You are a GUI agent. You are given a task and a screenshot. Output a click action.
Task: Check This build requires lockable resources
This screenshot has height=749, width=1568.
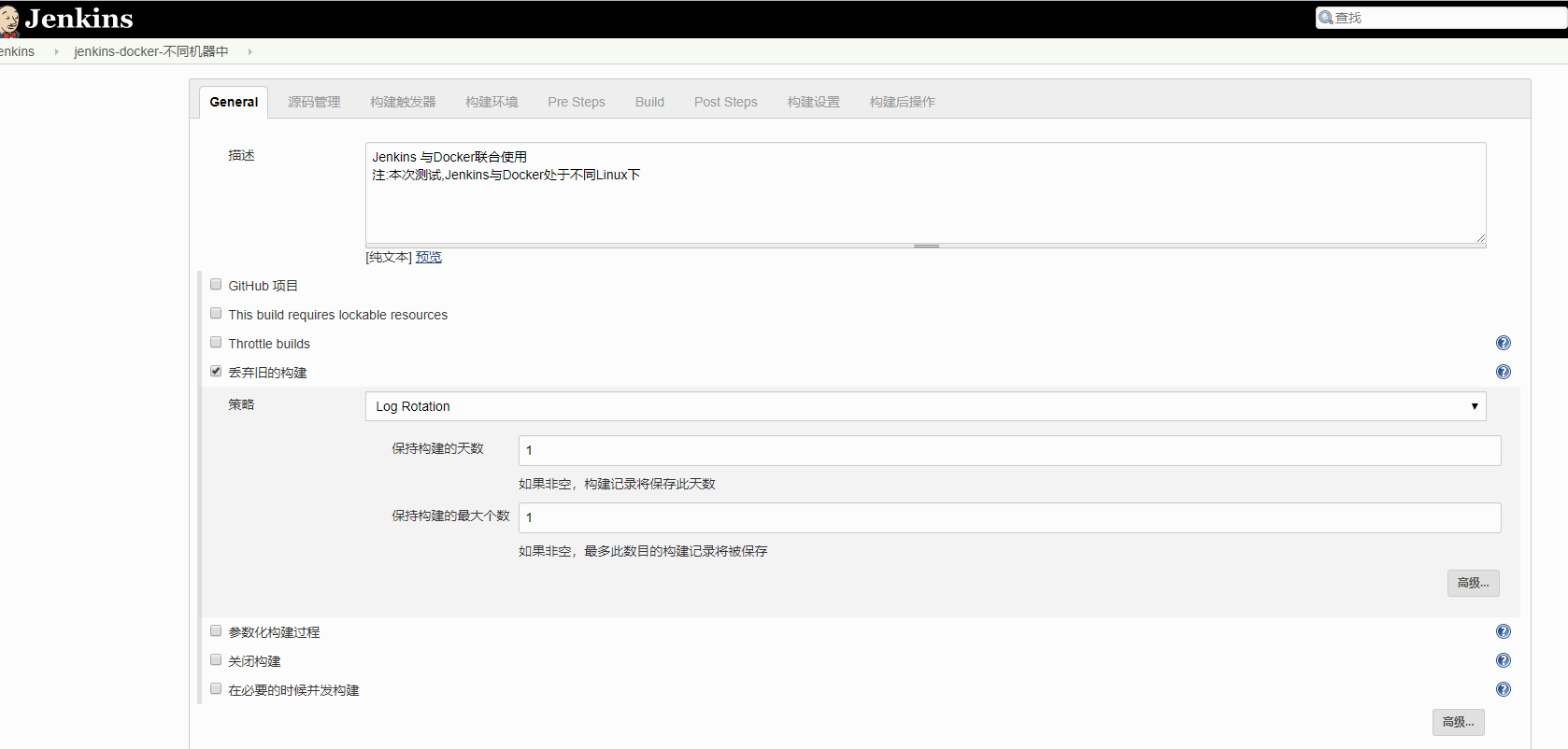[x=216, y=313]
